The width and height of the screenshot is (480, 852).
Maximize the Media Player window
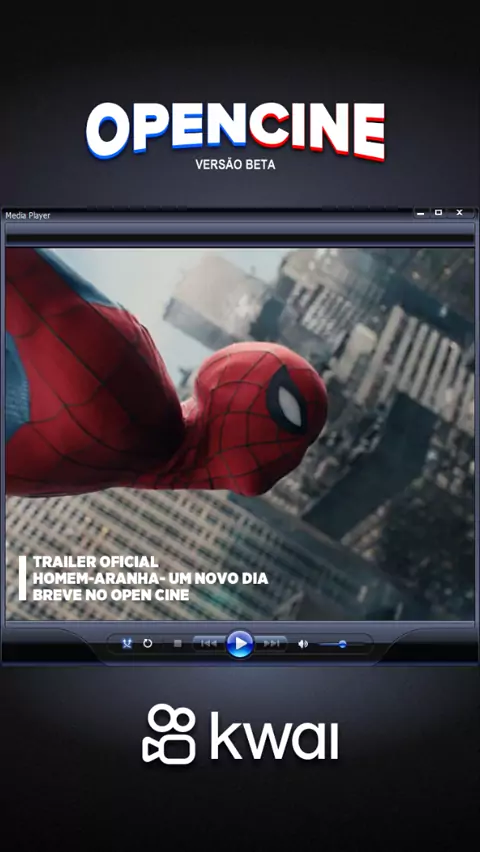tap(438, 212)
